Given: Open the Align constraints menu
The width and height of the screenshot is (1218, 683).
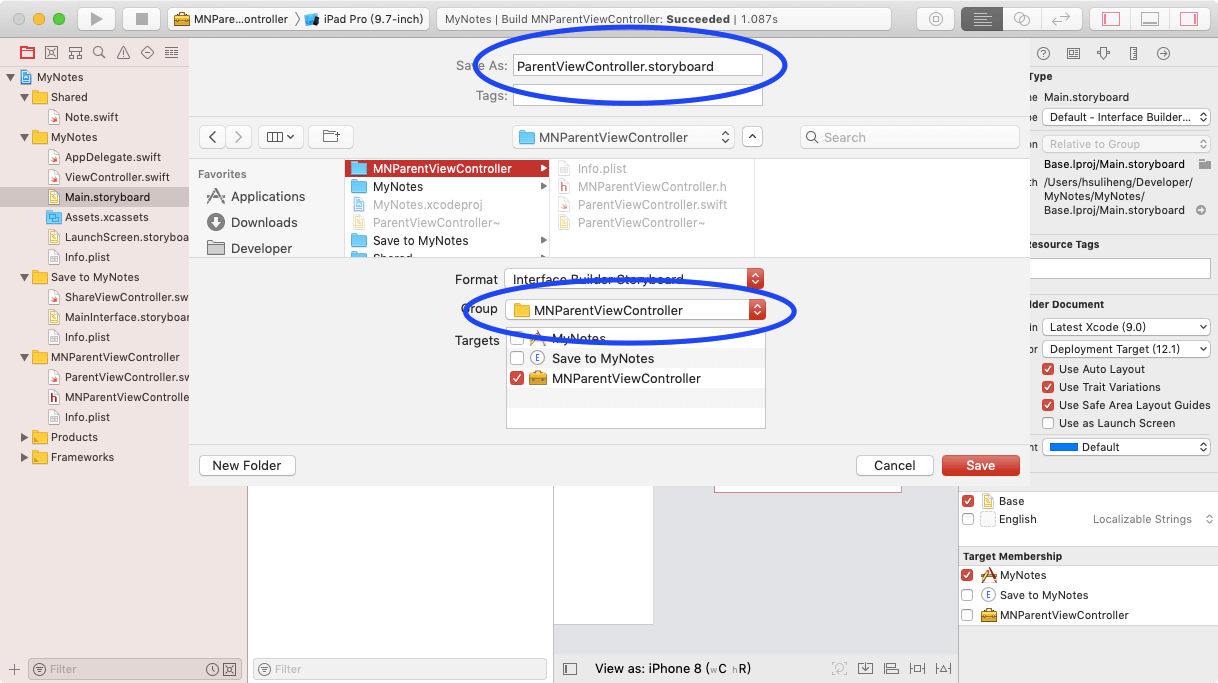Looking at the screenshot, I should (x=890, y=669).
